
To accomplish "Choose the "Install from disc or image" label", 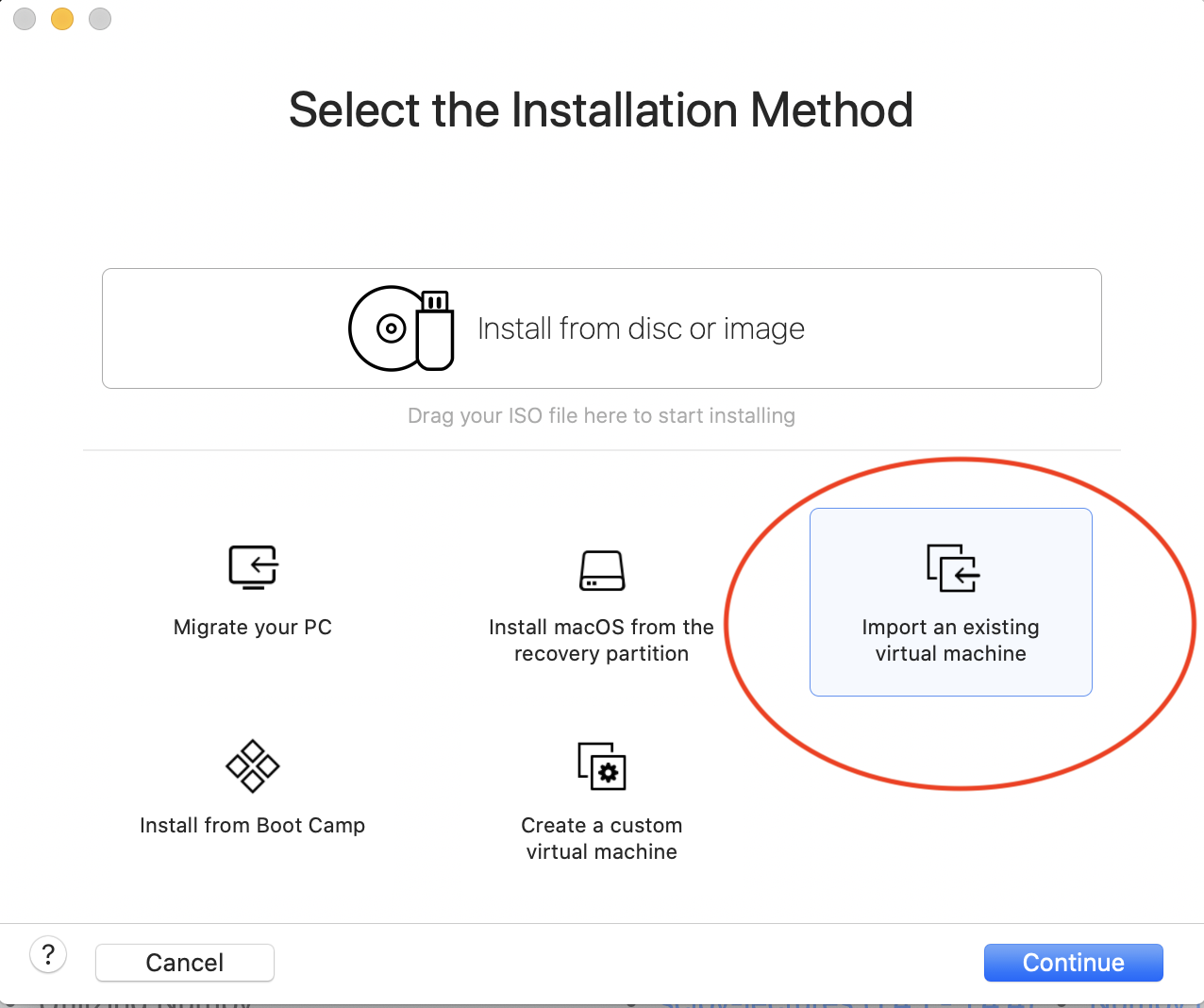I will (641, 328).
